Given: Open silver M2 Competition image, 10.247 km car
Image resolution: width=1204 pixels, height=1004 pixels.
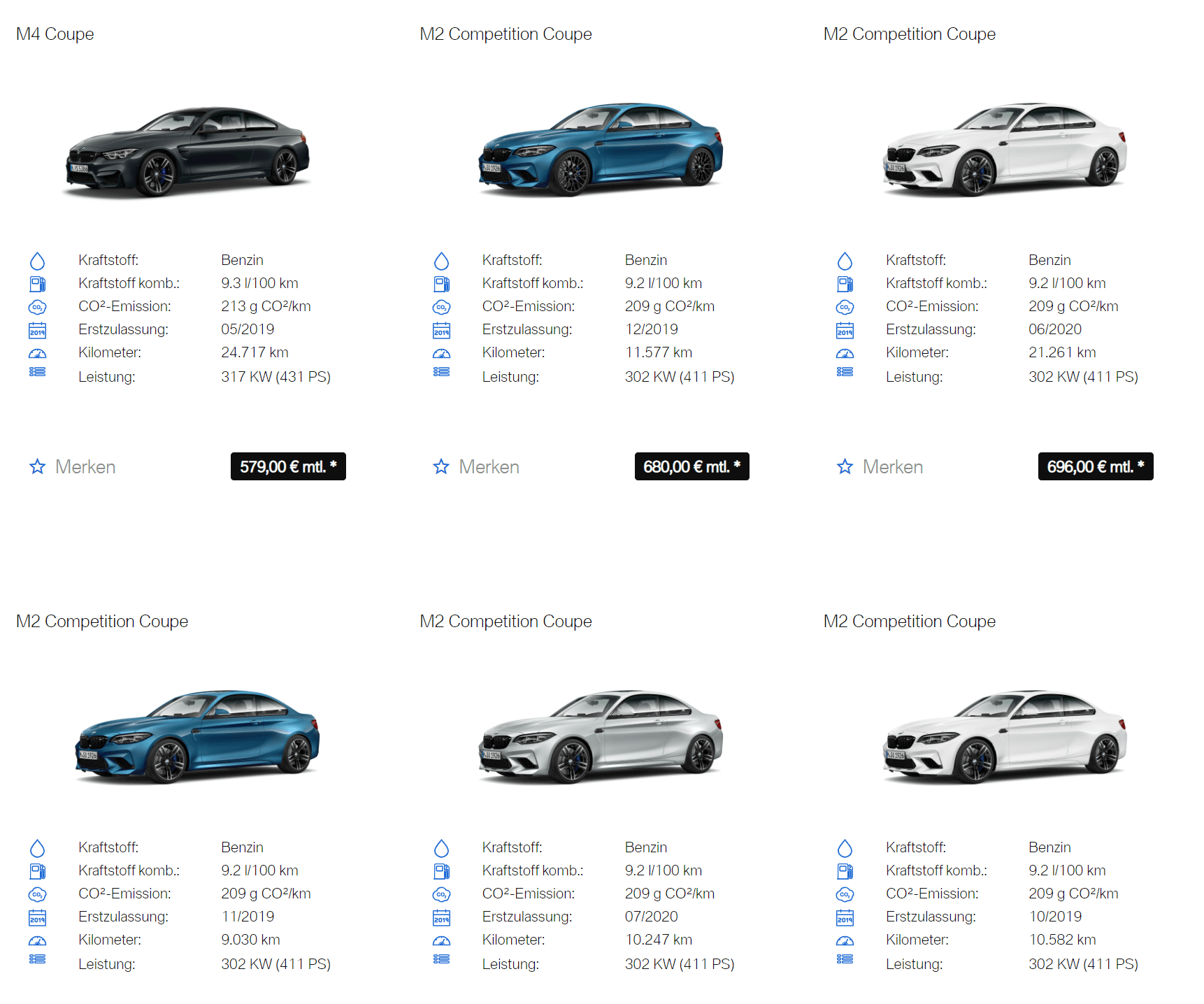Looking at the screenshot, I should click(x=600, y=737).
